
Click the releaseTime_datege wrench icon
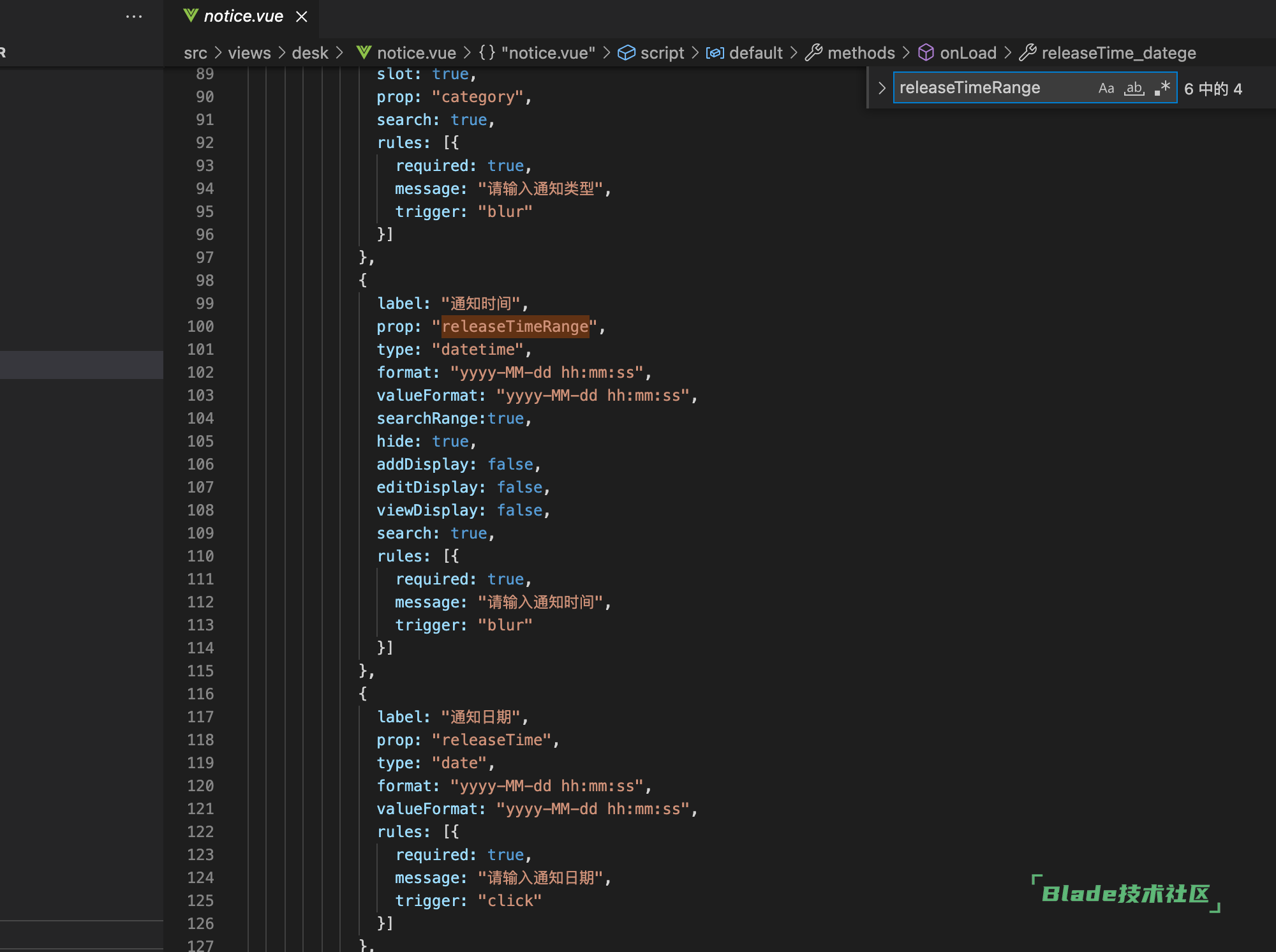coord(1027,52)
